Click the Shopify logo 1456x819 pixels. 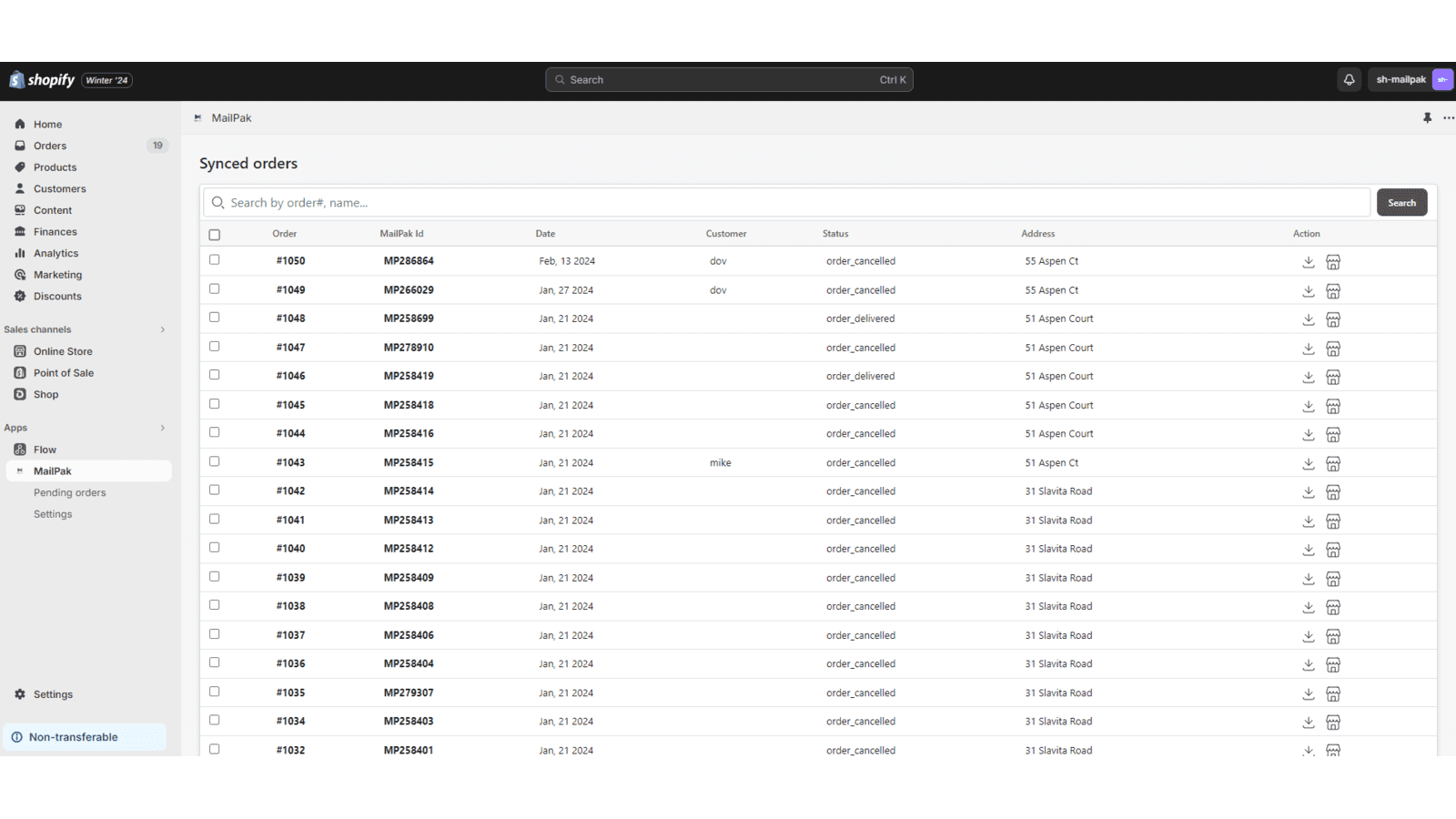42,80
